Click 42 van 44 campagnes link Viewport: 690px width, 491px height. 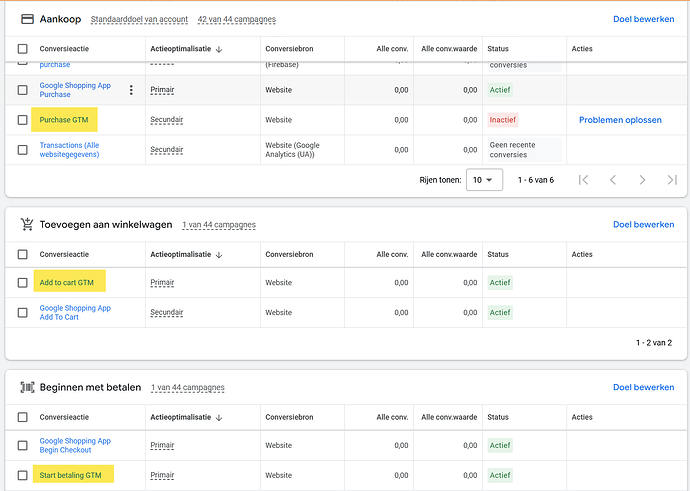(237, 19)
